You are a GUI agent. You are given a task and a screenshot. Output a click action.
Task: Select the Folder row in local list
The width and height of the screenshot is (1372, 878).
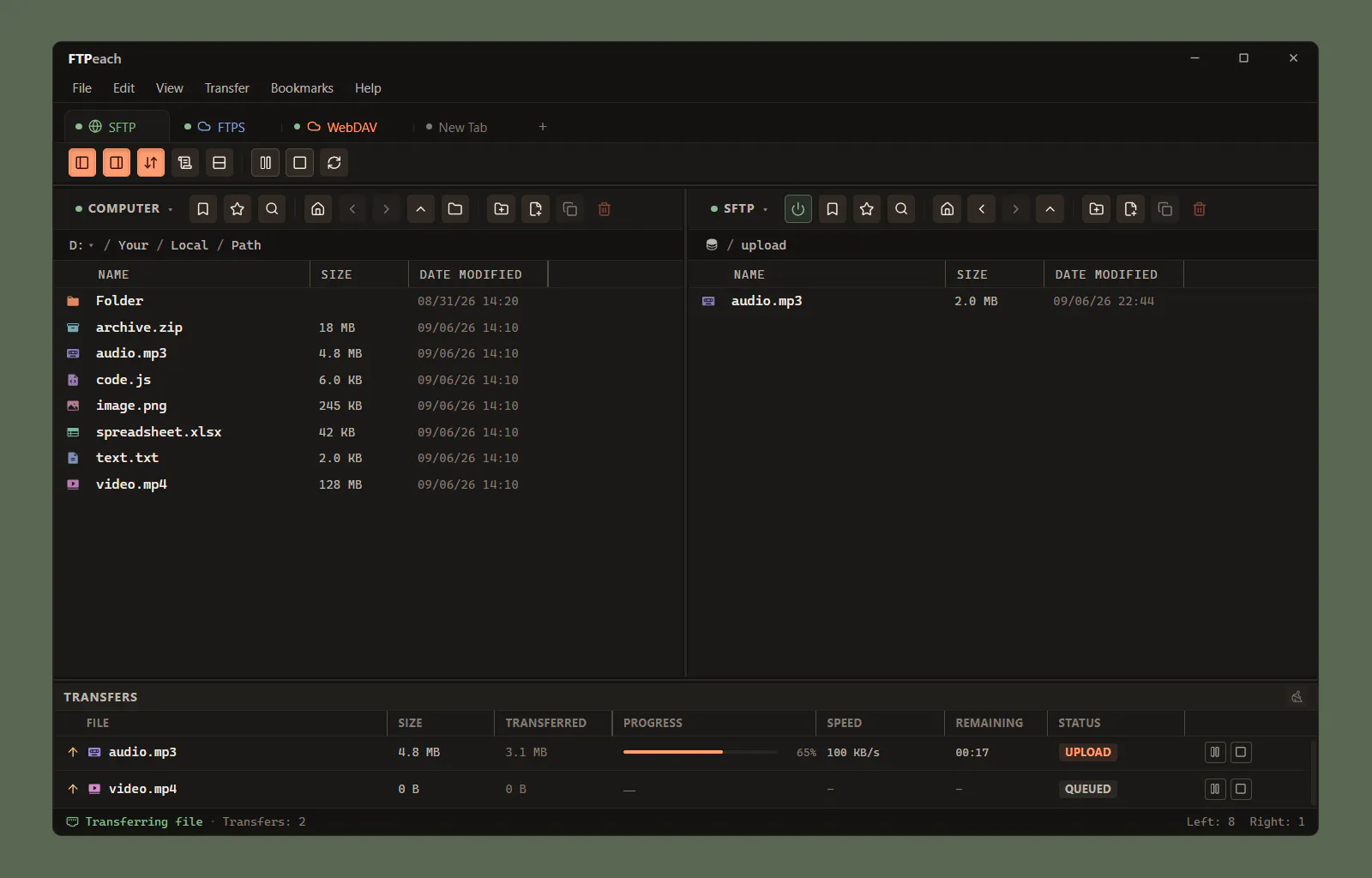(x=369, y=301)
